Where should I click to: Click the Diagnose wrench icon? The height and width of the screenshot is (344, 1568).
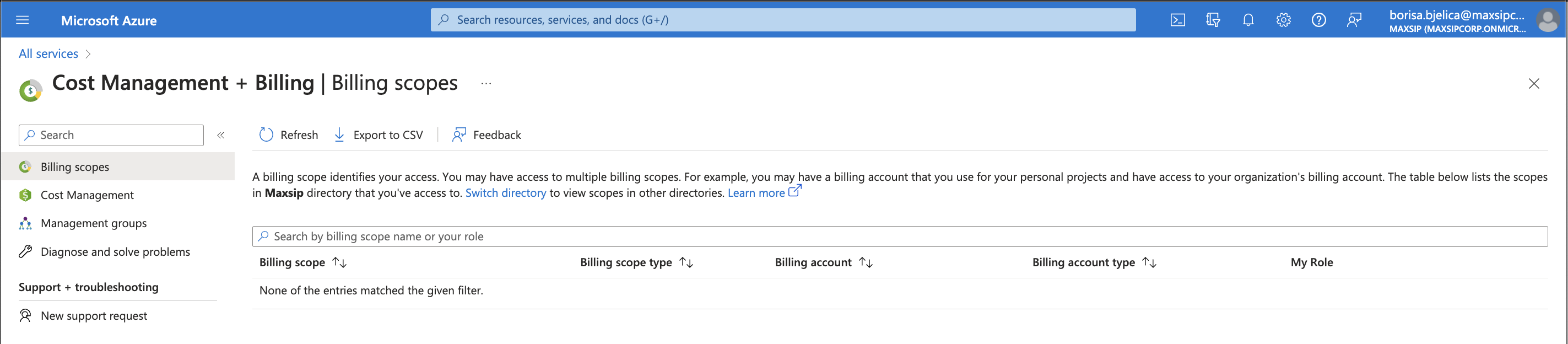click(25, 252)
